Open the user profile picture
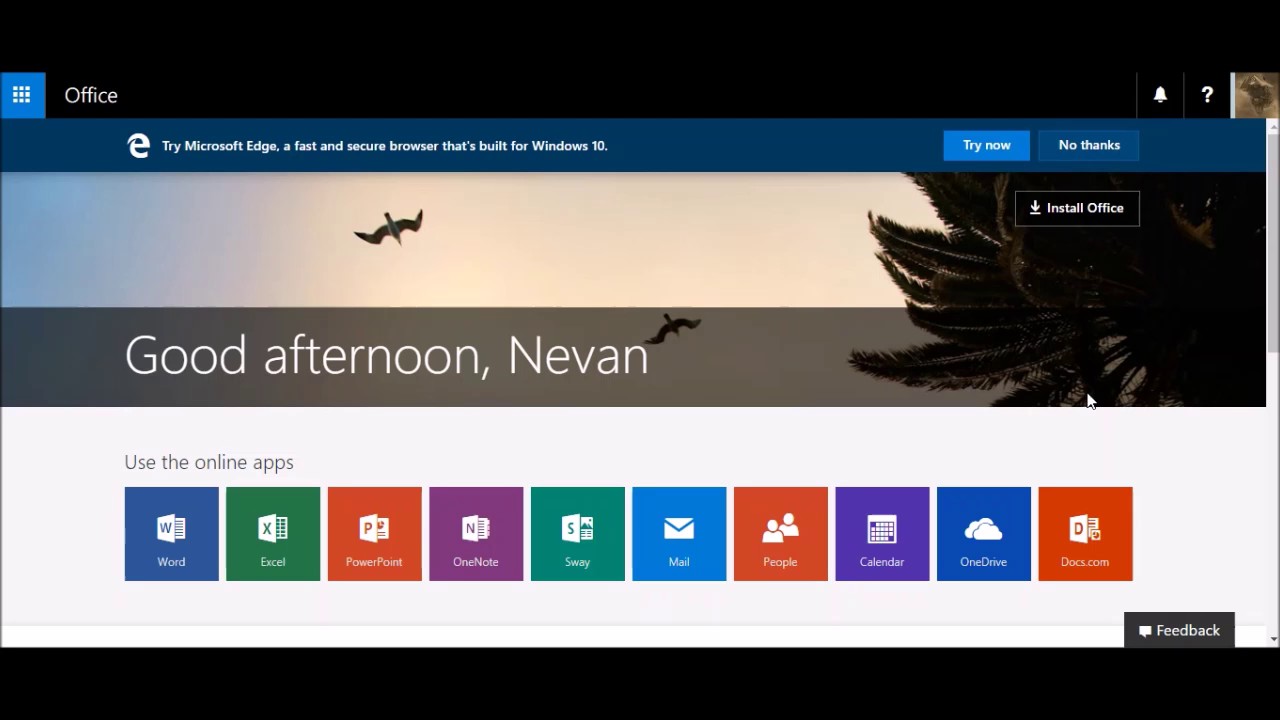The height and width of the screenshot is (720, 1280). (1256, 95)
